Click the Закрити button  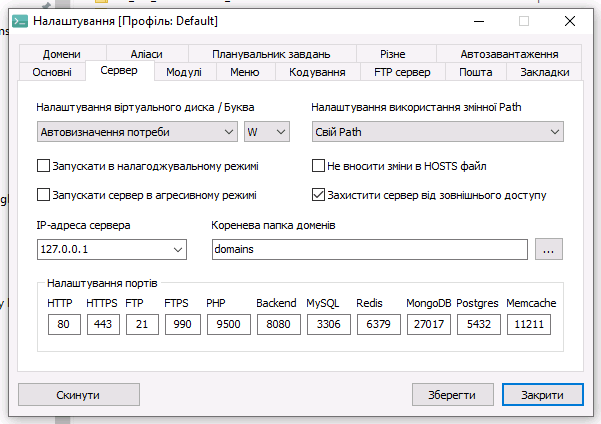pyautogui.click(x=542, y=395)
